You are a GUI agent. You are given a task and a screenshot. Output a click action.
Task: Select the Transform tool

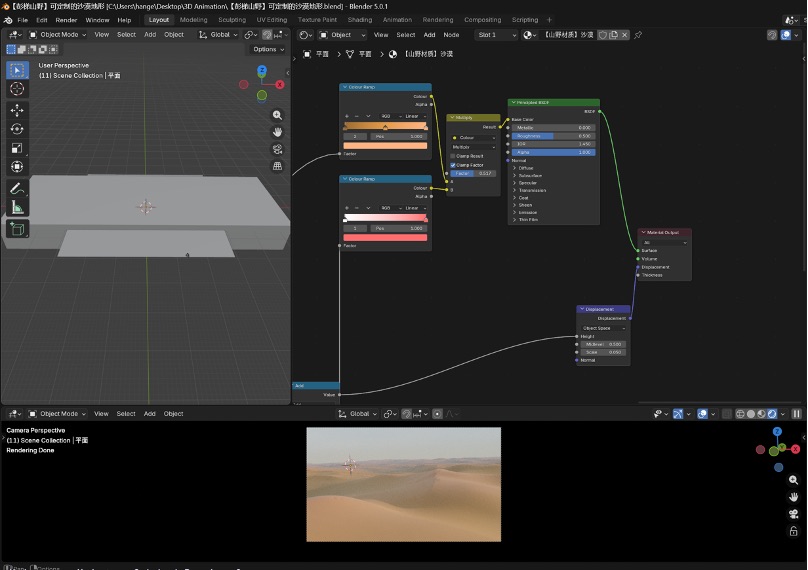point(17,166)
